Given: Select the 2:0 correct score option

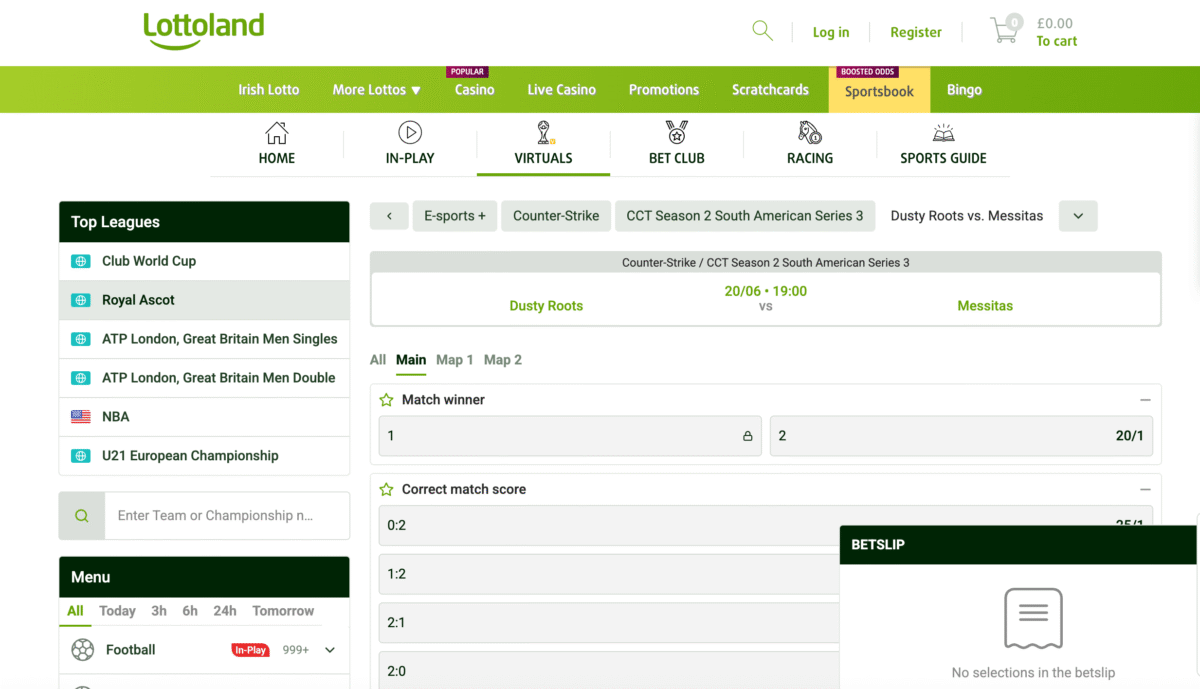Looking at the screenshot, I should pyautogui.click(x=609, y=671).
